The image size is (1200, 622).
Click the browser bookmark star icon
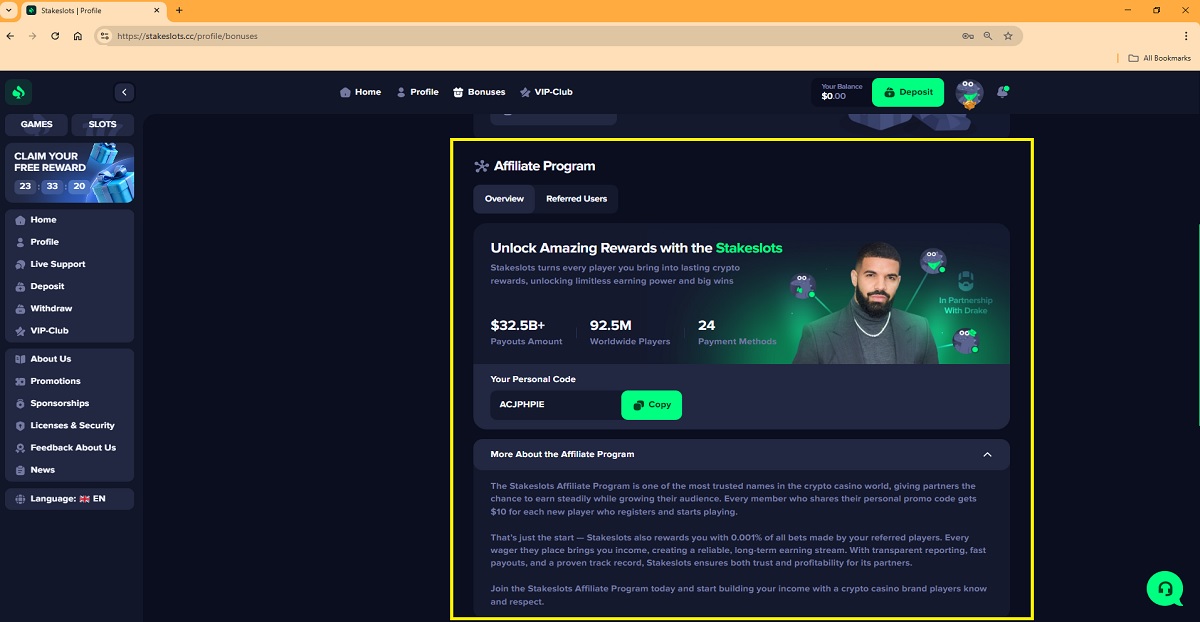point(1008,36)
